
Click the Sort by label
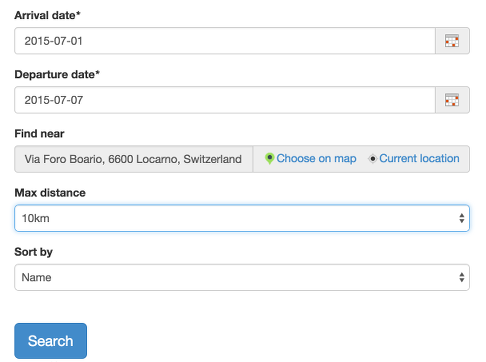(33, 252)
